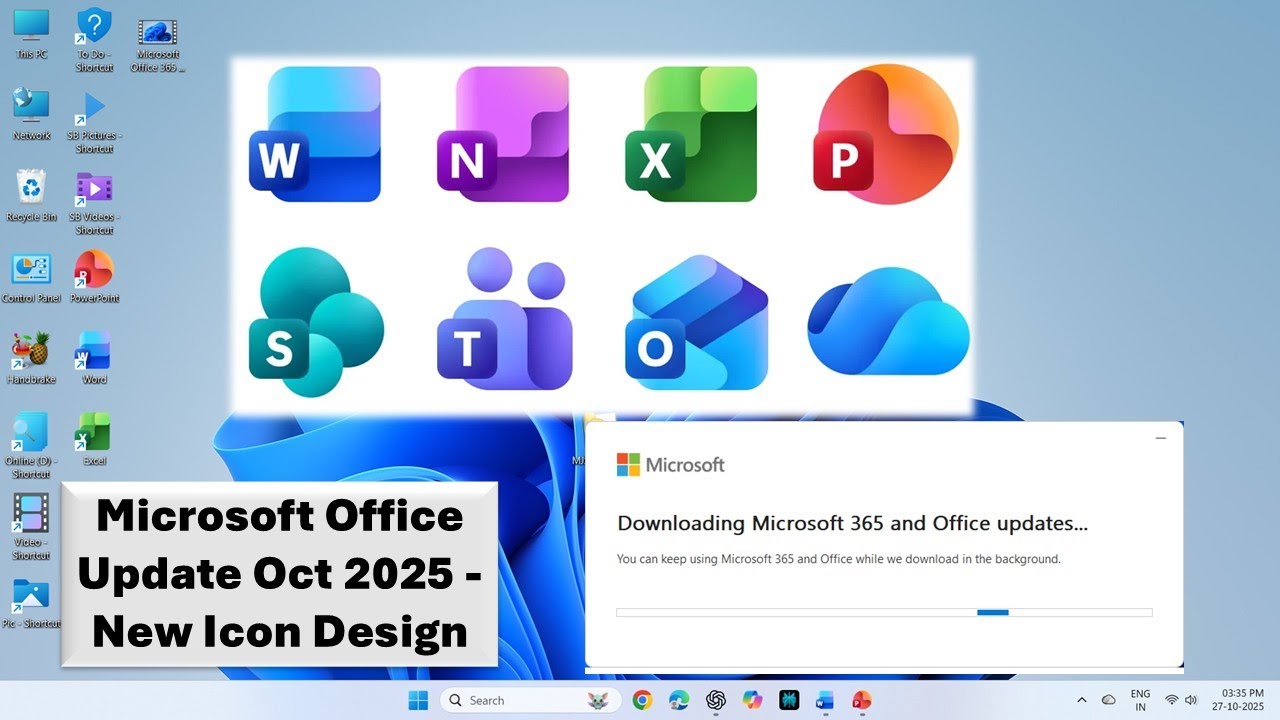This screenshot has height=720, width=1280.
Task: Open the ChatGPT app from taskbar
Action: [716, 700]
